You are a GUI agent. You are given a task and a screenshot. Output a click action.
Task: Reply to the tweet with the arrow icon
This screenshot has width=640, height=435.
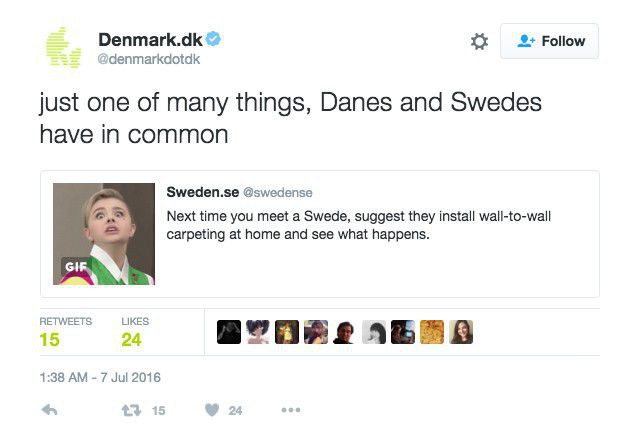(51, 410)
